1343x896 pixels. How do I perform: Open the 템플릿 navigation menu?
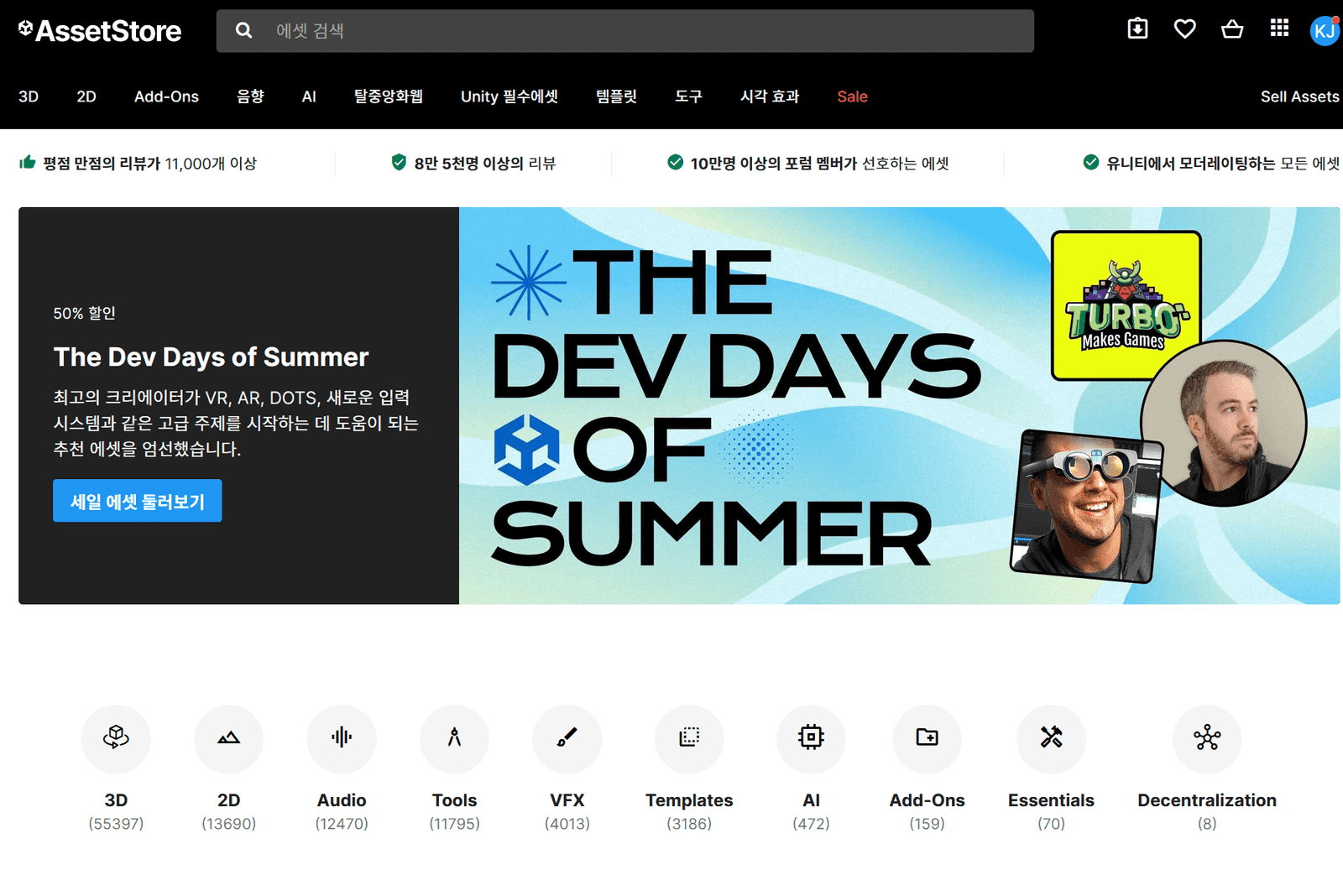tap(616, 96)
